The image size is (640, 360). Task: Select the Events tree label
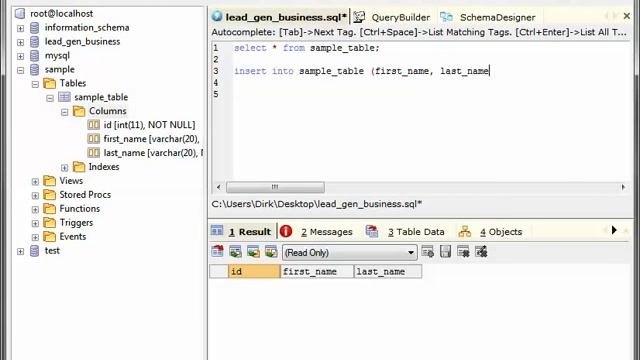point(73,236)
